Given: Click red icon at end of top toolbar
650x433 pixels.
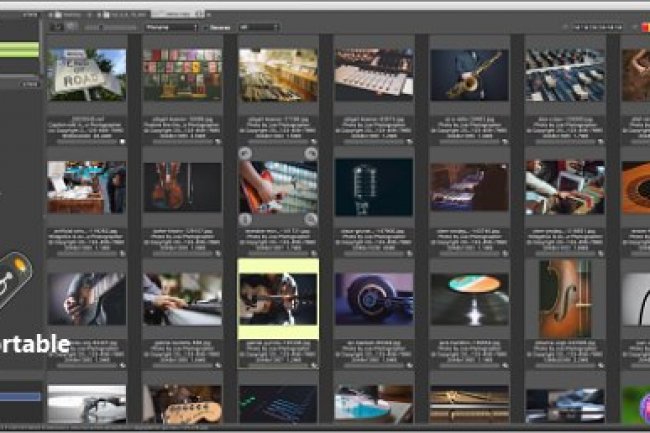Looking at the screenshot, I should (643, 27).
